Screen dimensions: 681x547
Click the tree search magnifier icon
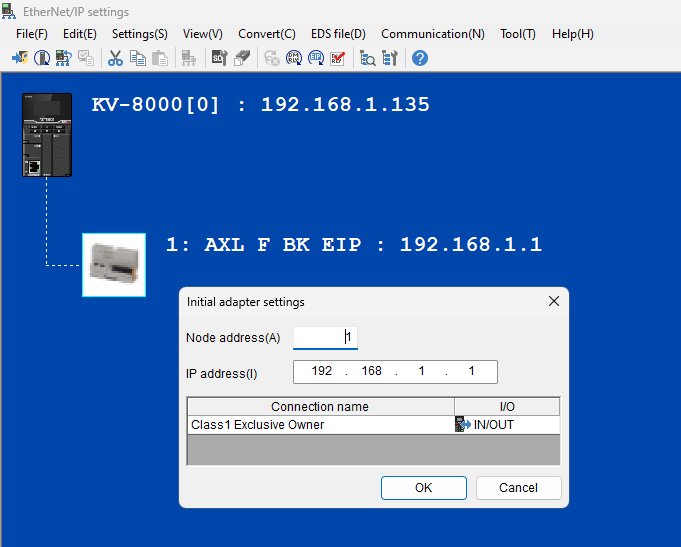pos(367,58)
